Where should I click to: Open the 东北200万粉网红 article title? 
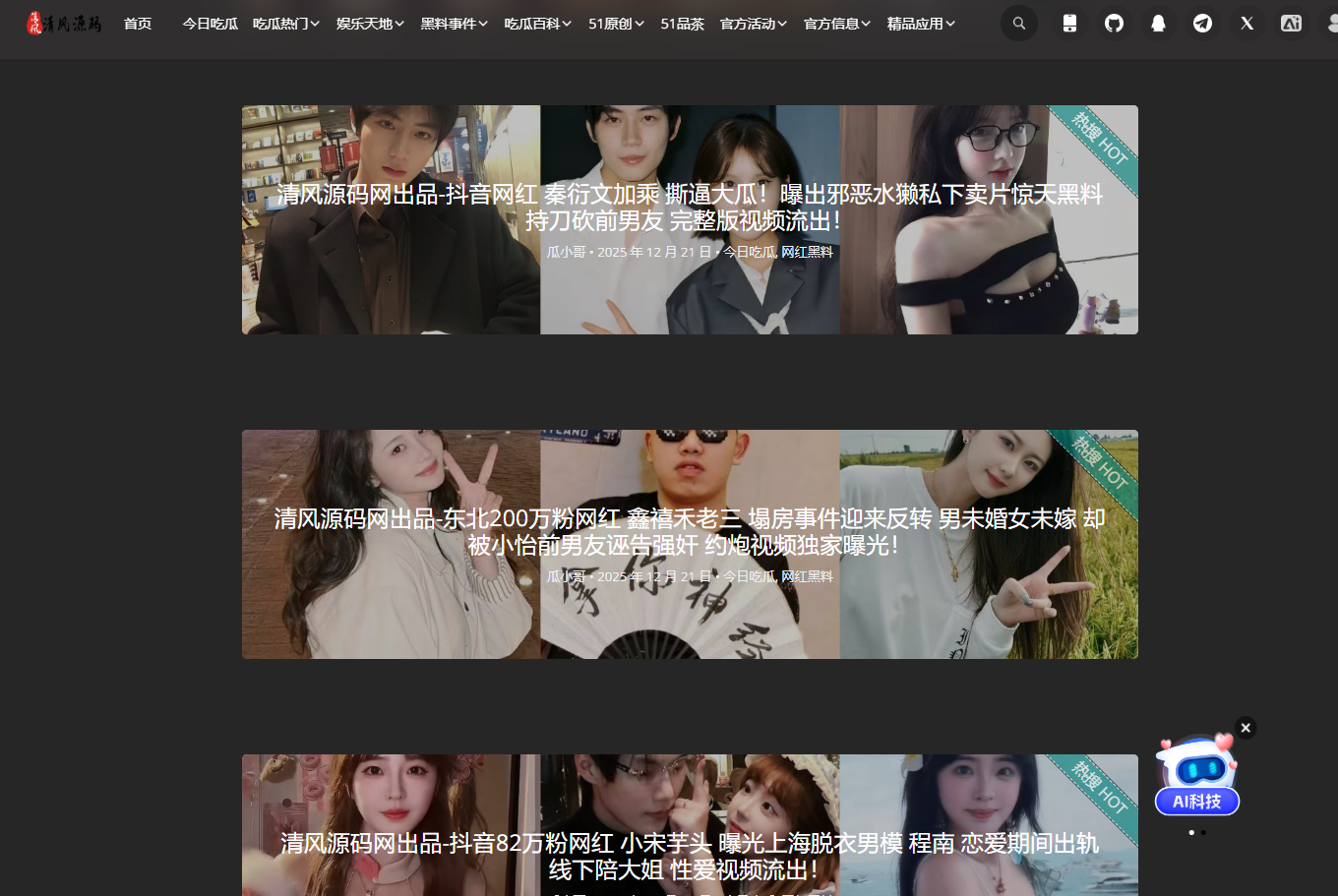(x=689, y=531)
